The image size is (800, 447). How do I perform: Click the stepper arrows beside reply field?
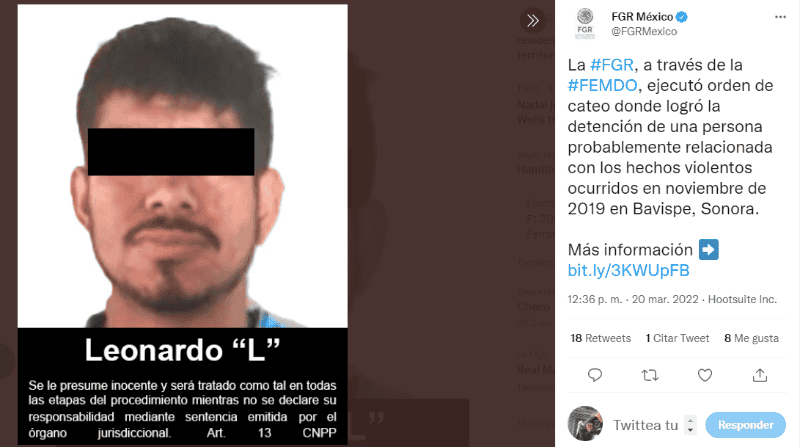point(690,425)
